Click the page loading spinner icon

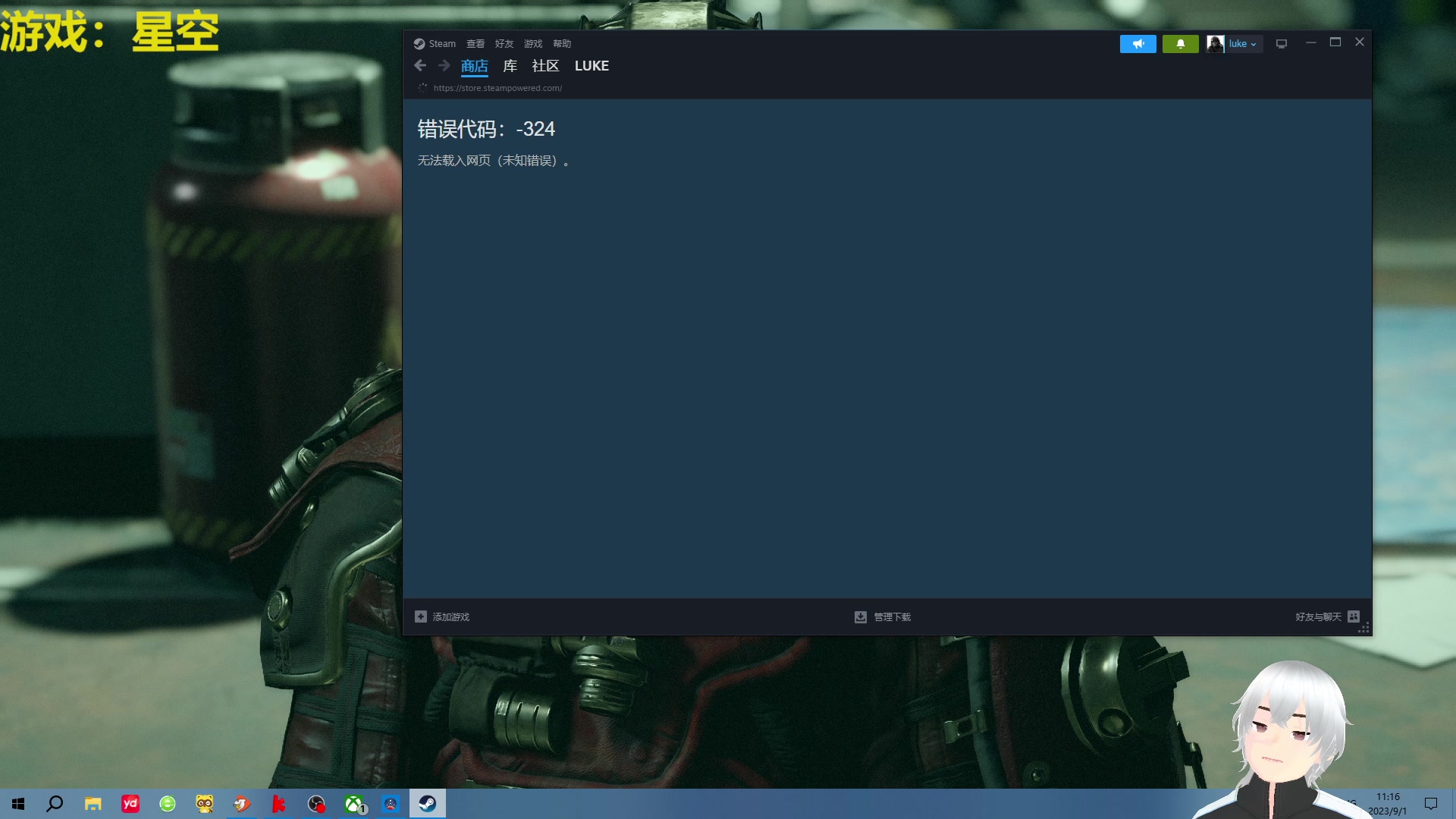(422, 88)
